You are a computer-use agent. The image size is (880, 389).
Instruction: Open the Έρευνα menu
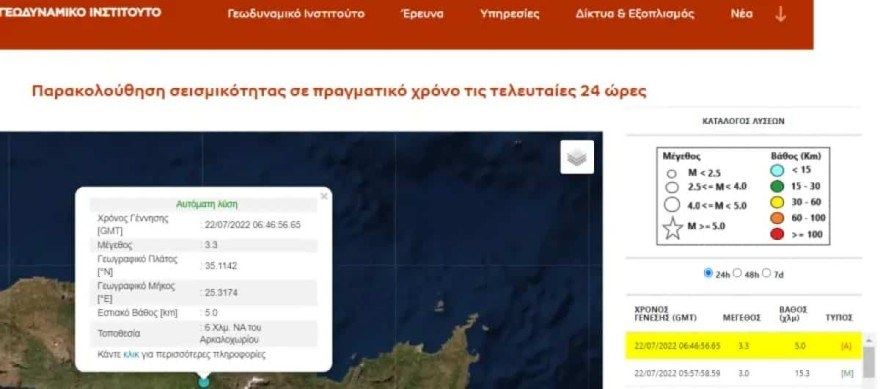(x=422, y=14)
